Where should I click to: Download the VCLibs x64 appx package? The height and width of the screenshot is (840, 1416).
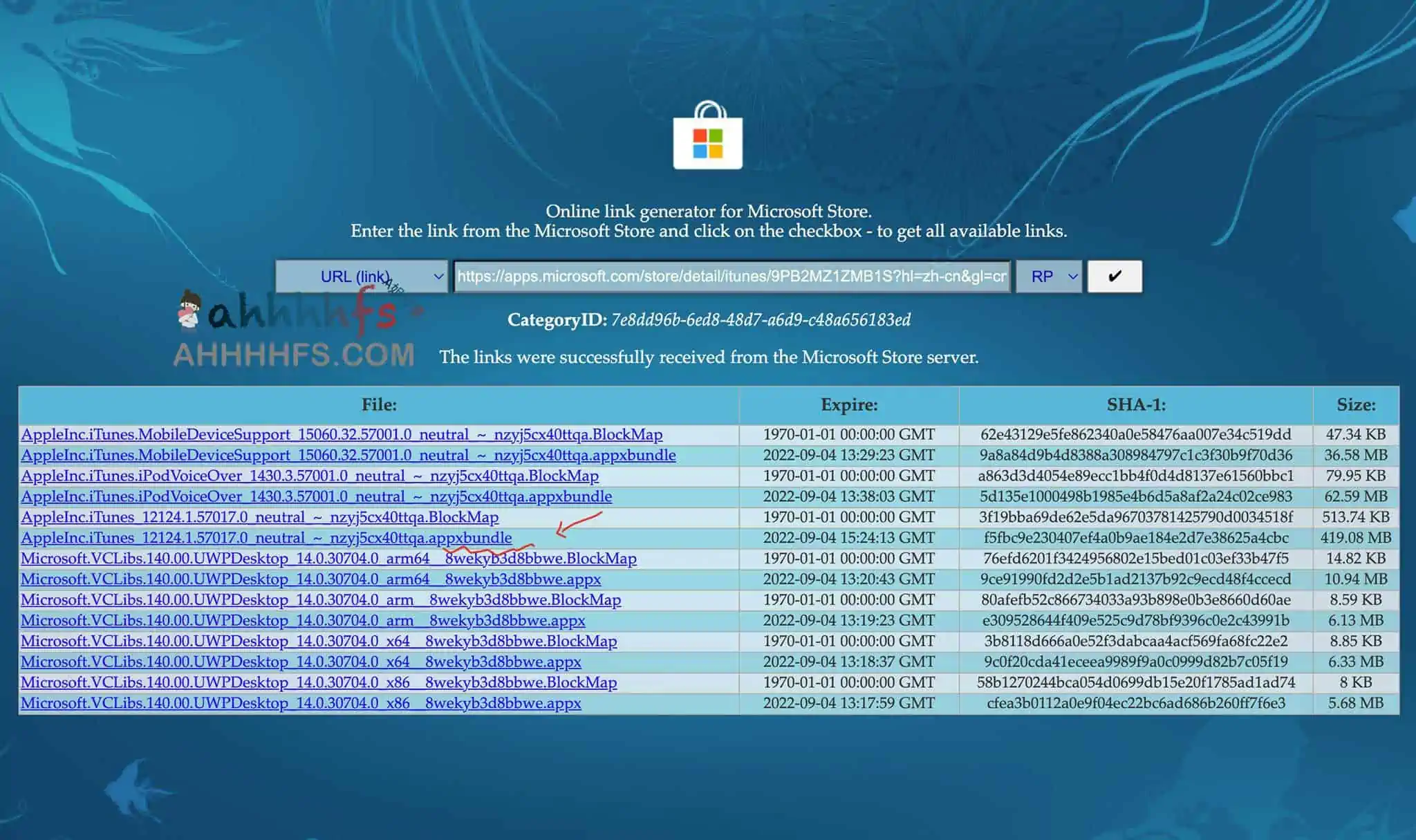tap(301, 662)
